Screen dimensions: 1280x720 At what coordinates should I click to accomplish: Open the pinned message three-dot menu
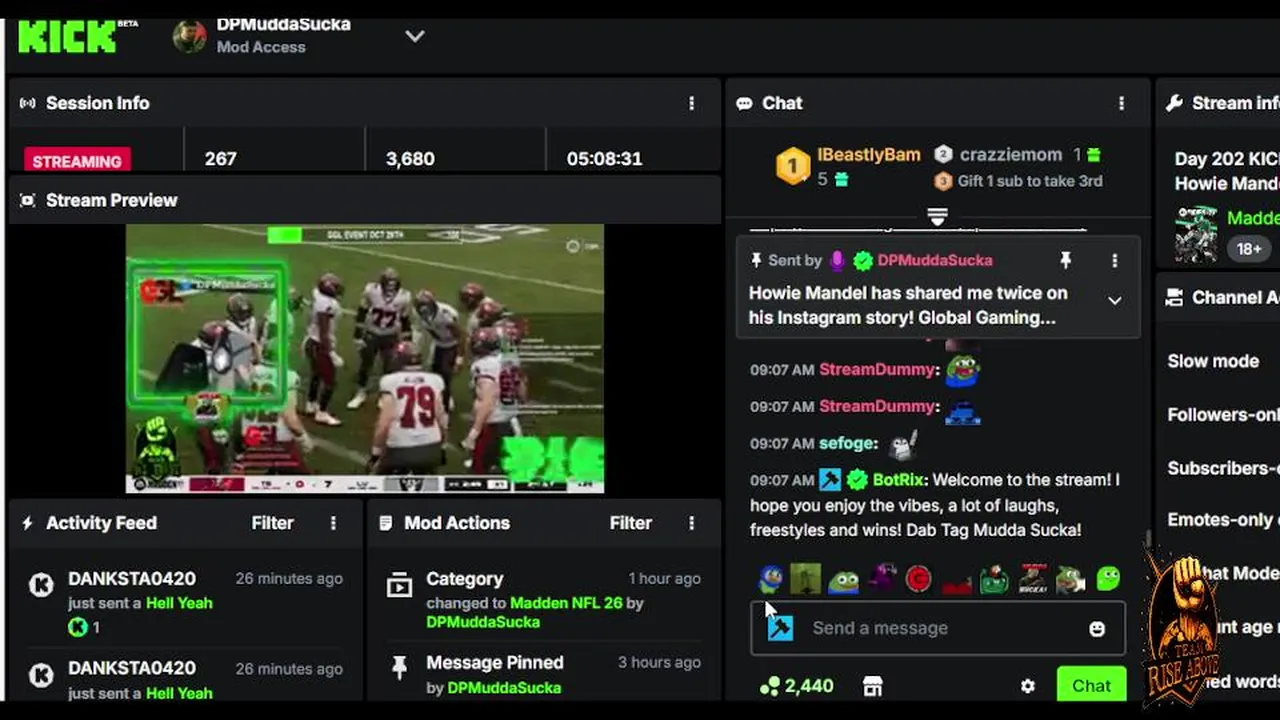tap(1114, 260)
